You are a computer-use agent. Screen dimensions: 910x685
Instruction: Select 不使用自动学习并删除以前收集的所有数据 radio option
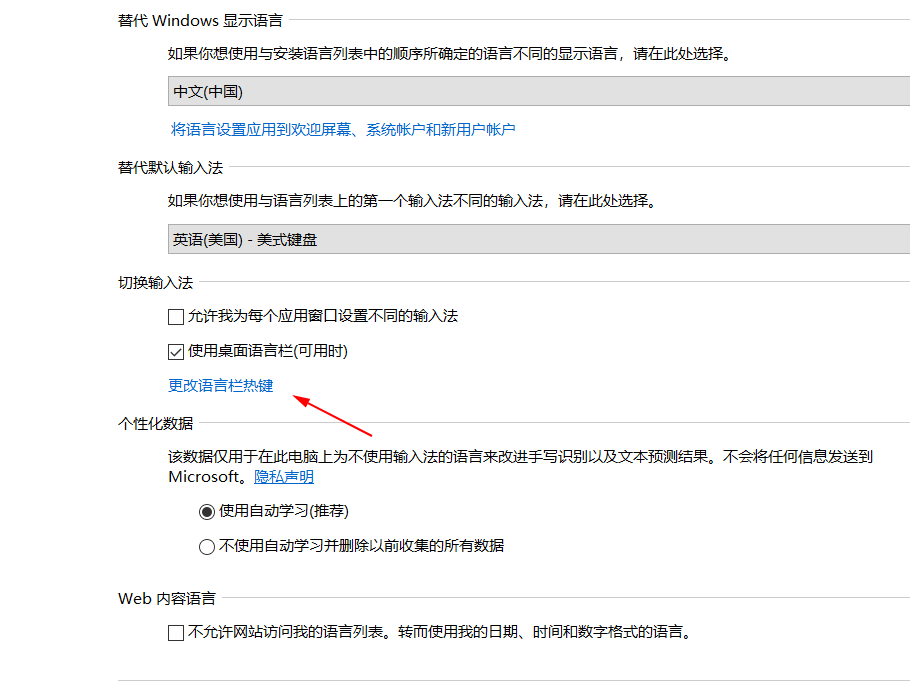click(207, 547)
